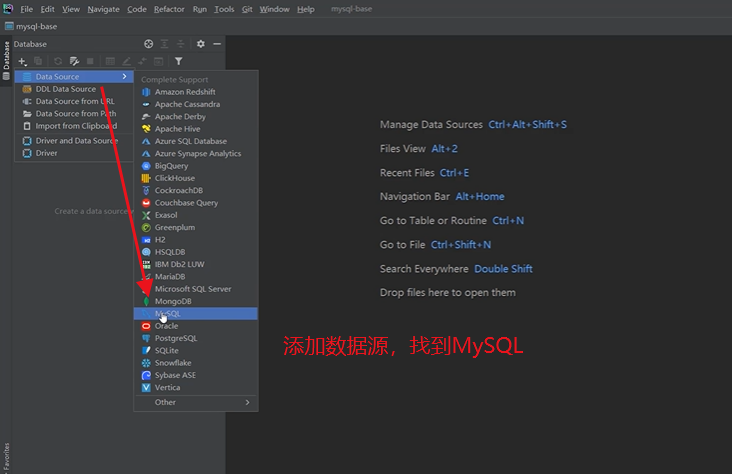Click Collapse All icon in Database header
The height and width of the screenshot is (474, 732).
tap(180, 44)
